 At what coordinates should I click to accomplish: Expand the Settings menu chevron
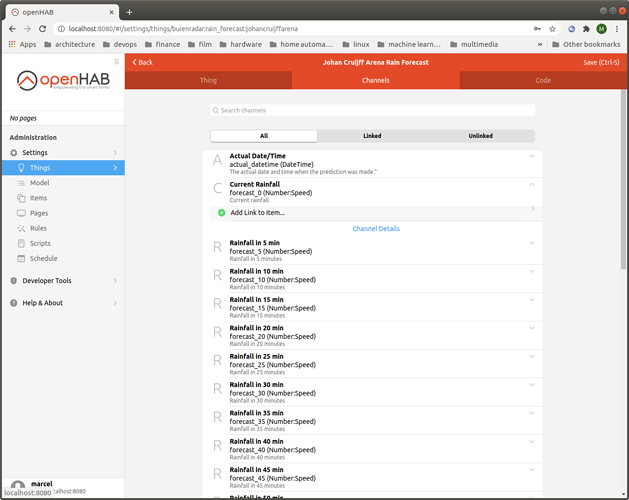pyautogui.click(x=115, y=152)
